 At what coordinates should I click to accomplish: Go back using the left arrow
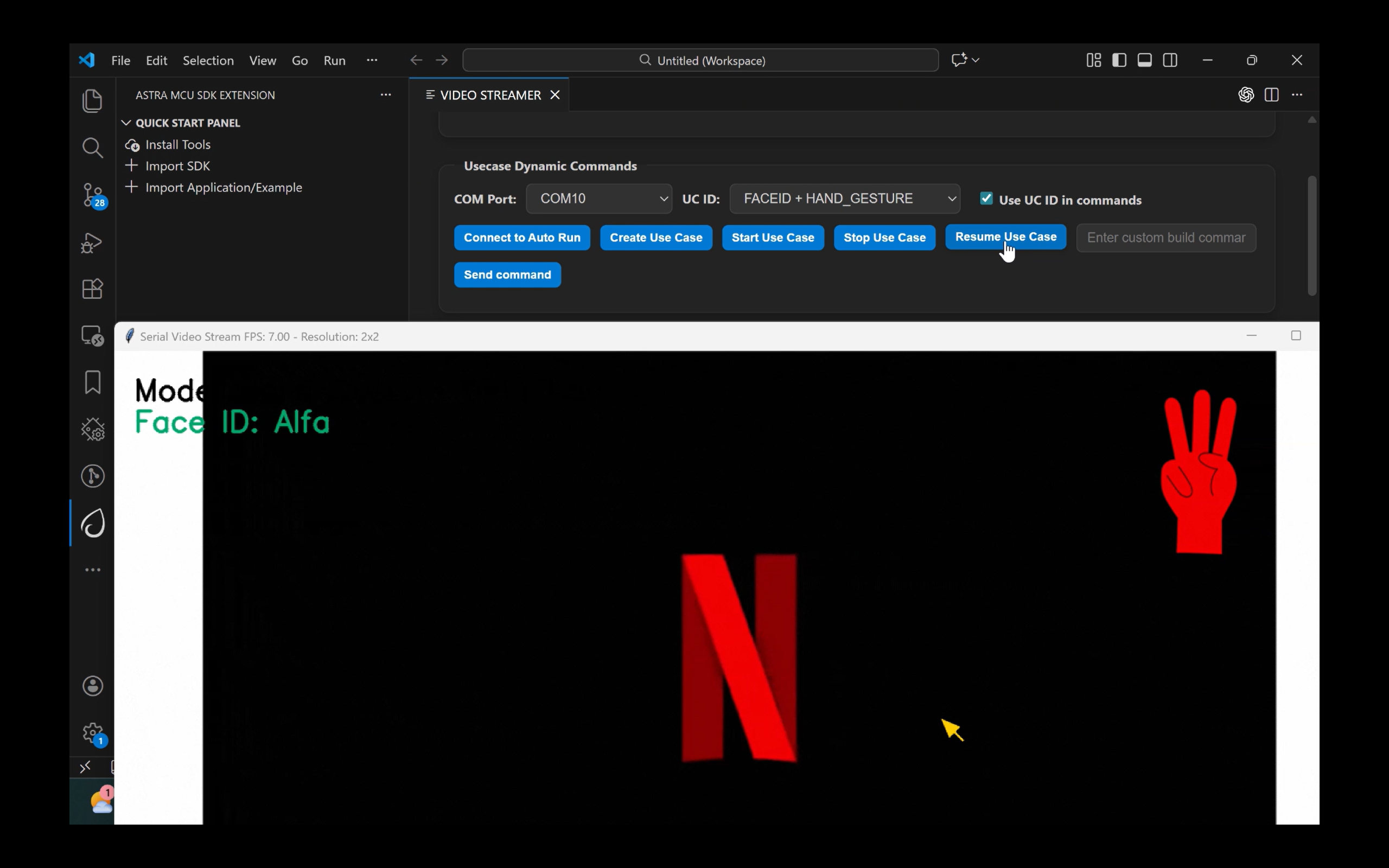click(416, 60)
